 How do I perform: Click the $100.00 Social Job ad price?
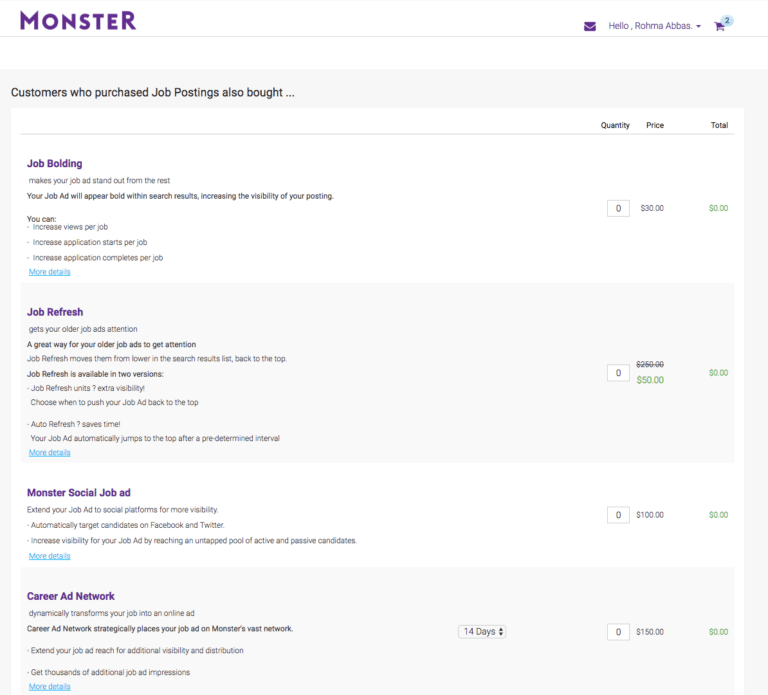click(650, 515)
